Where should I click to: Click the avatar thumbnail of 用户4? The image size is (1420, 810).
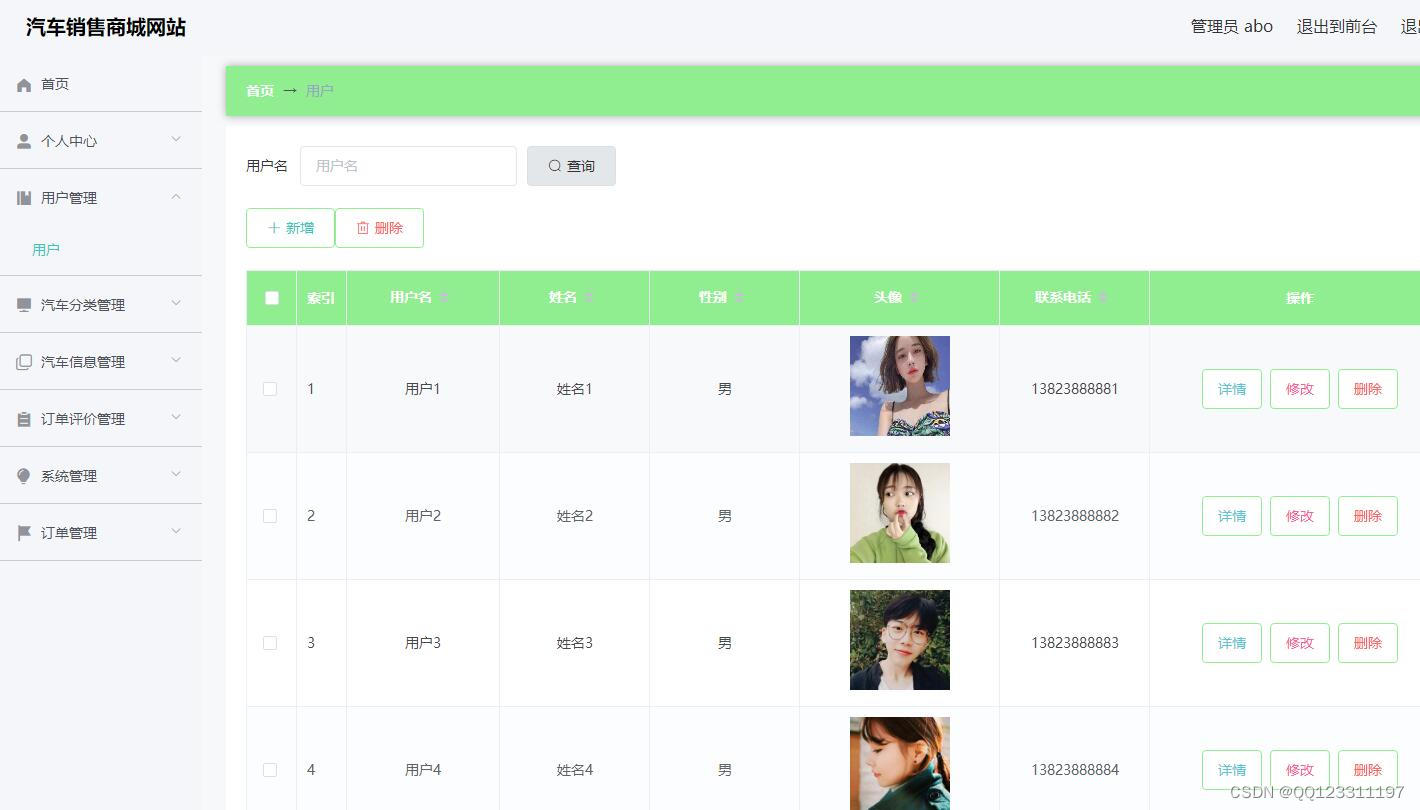900,763
